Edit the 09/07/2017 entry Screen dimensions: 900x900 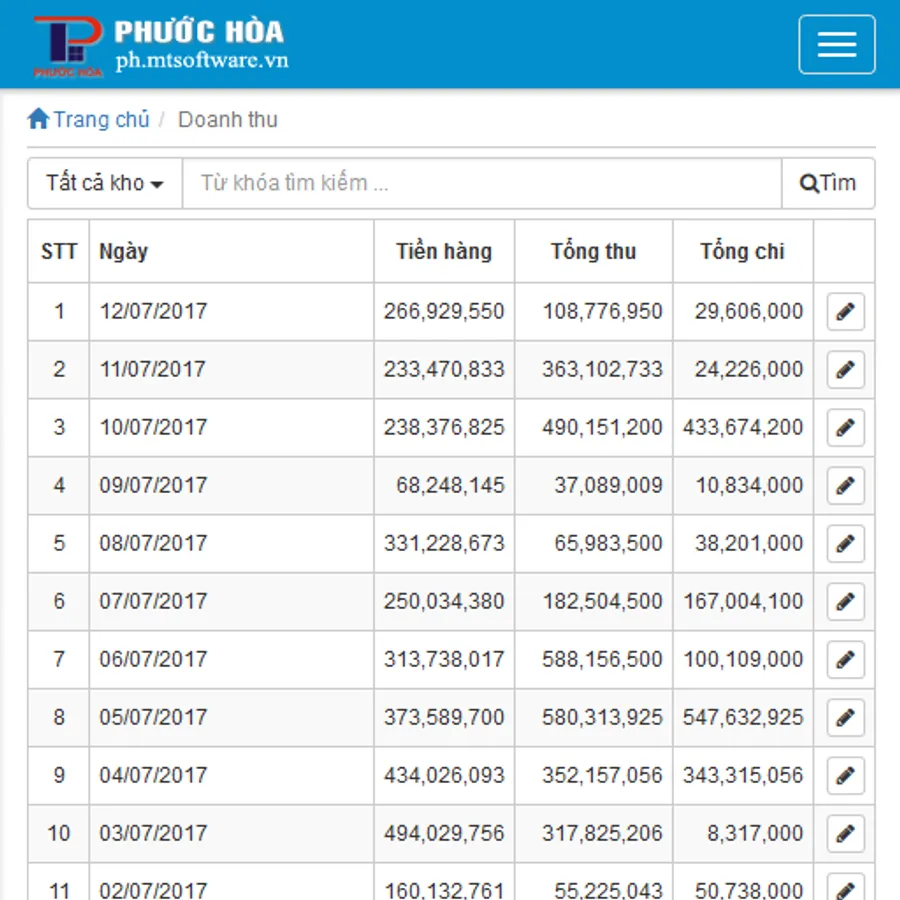click(845, 486)
